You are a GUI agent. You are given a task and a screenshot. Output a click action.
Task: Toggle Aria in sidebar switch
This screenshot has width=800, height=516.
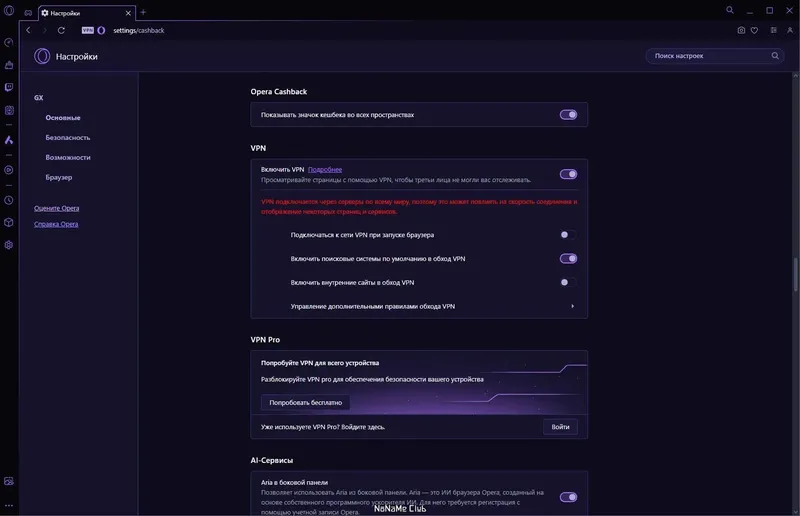click(568, 497)
